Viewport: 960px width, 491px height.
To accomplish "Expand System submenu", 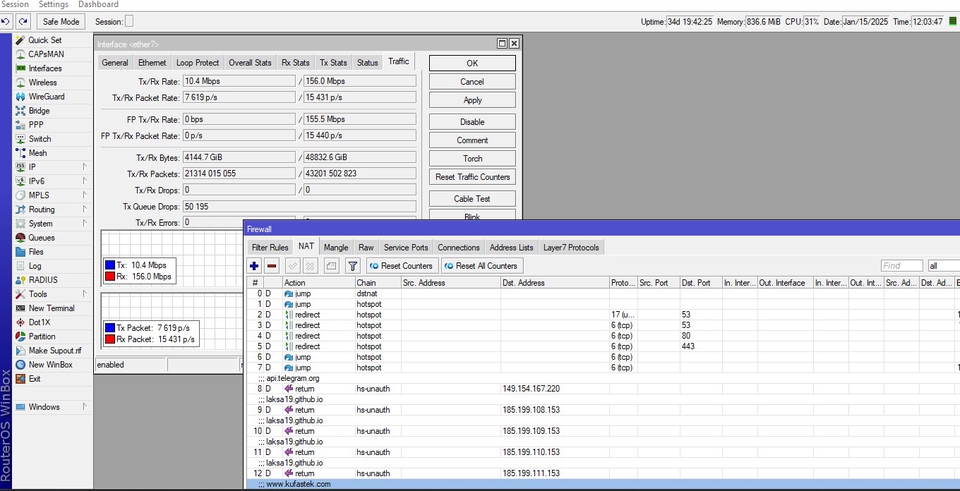I will pyautogui.click(x=84, y=223).
